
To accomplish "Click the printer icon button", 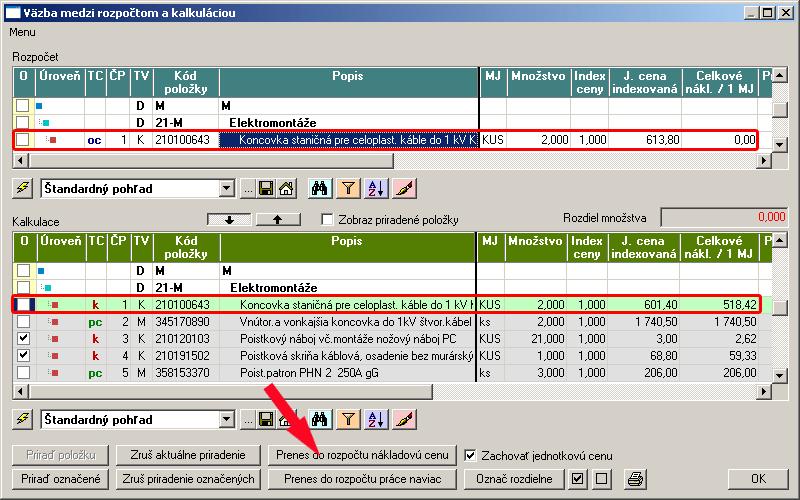I will pyautogui.click(x=635, y=479).
